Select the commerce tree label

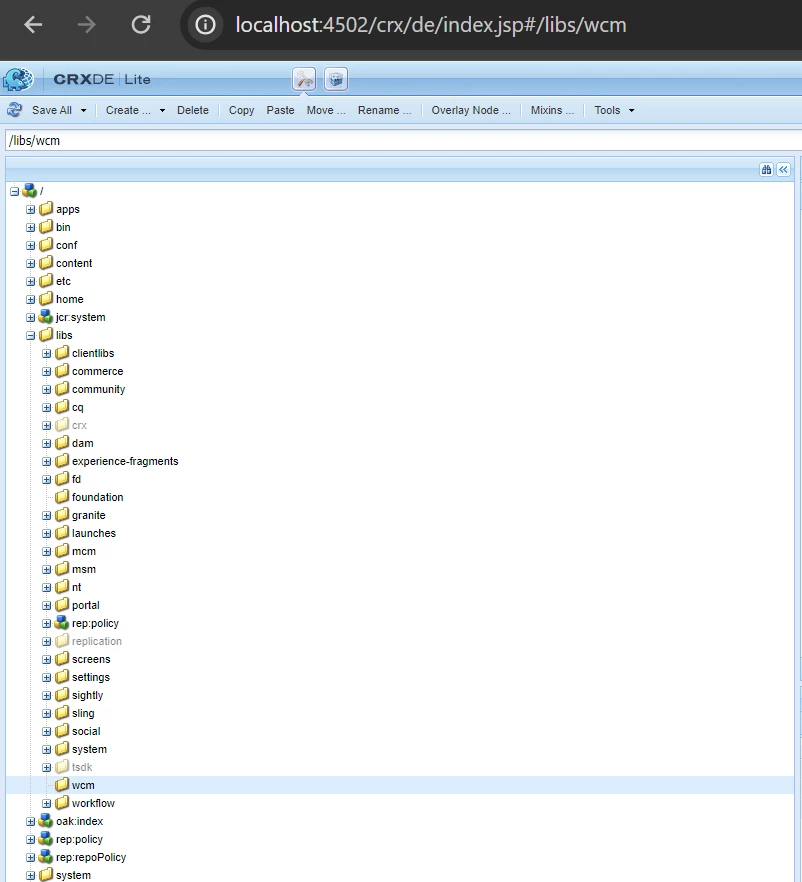97,371
